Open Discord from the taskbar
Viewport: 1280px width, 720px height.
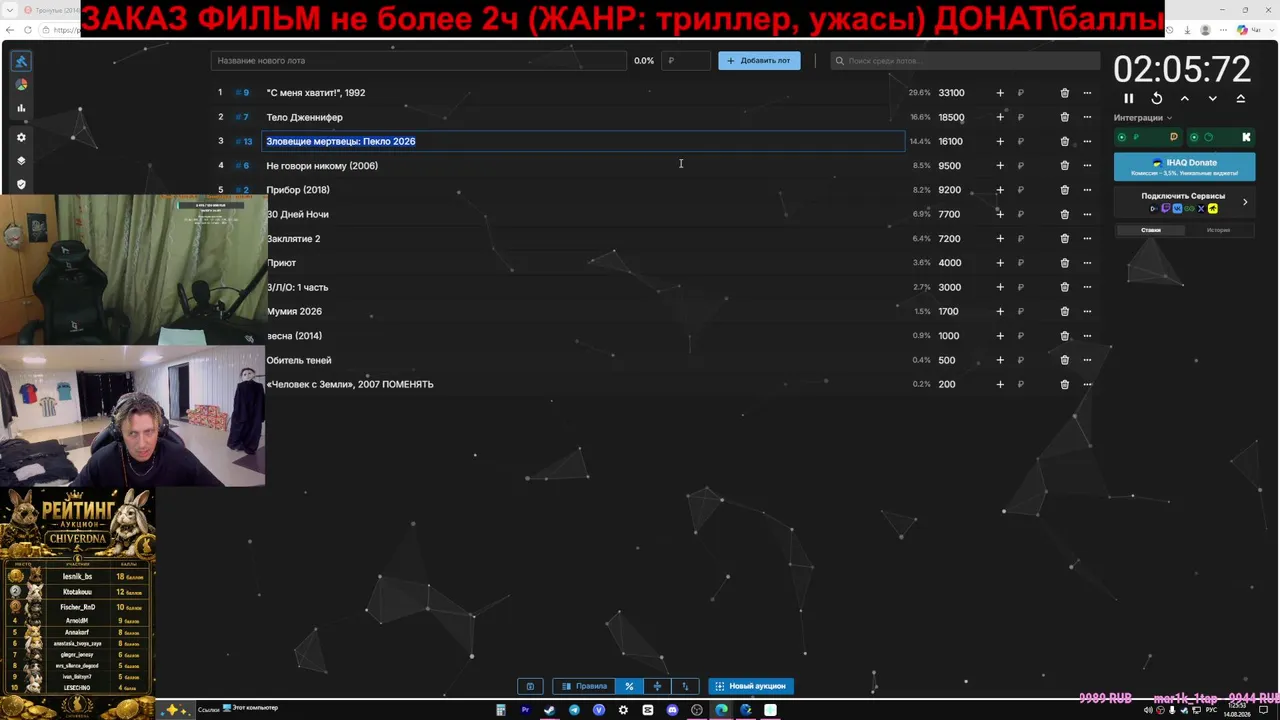click(x=672, y=710)
